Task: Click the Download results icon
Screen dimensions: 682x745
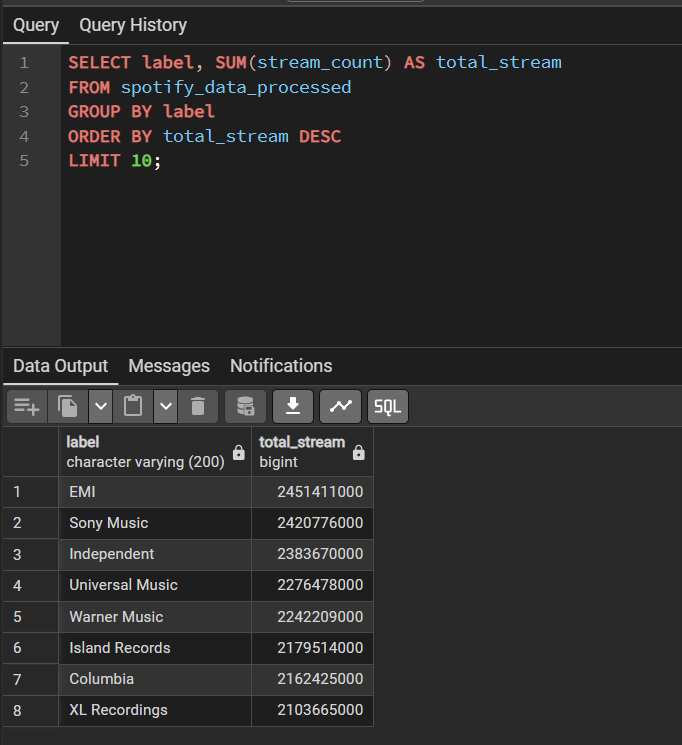Action: click(x=293, y=407)
